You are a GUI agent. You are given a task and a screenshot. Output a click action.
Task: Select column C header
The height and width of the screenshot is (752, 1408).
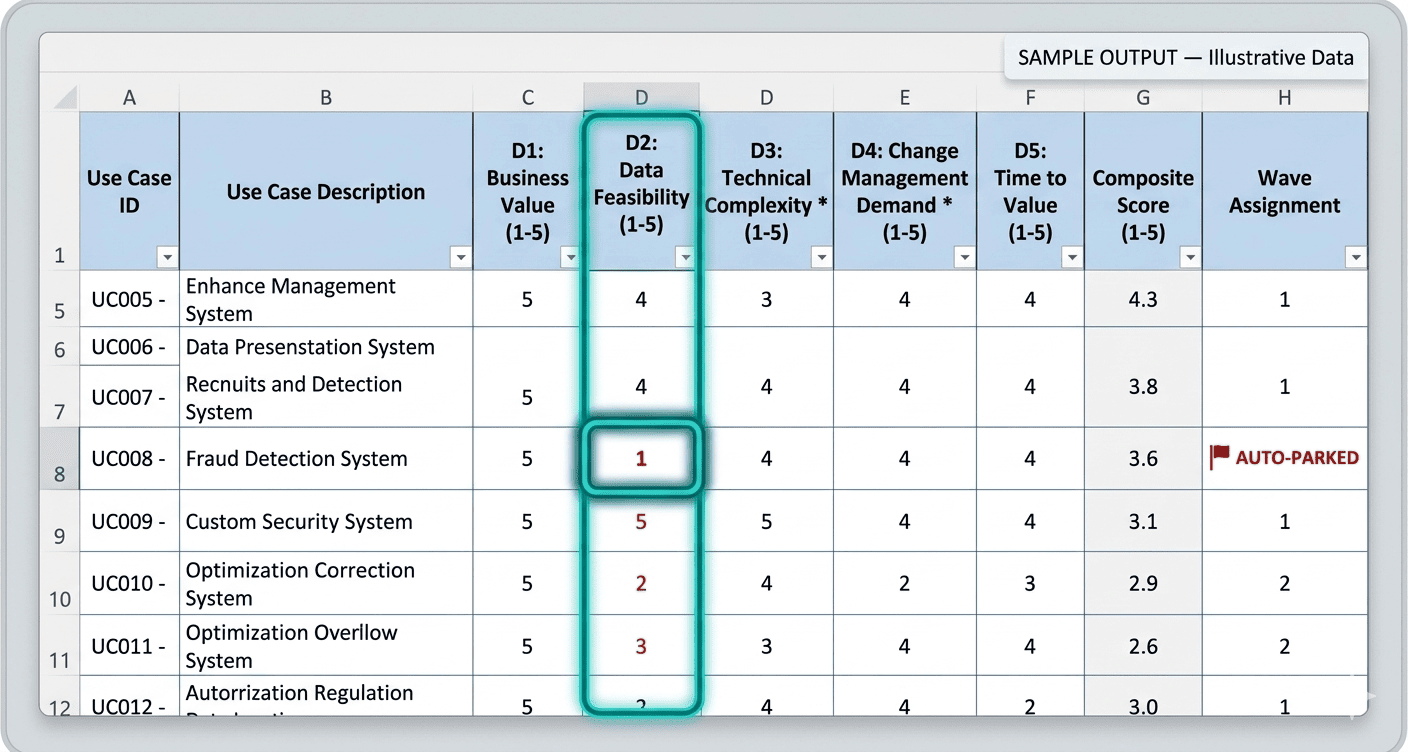[528, 97]
